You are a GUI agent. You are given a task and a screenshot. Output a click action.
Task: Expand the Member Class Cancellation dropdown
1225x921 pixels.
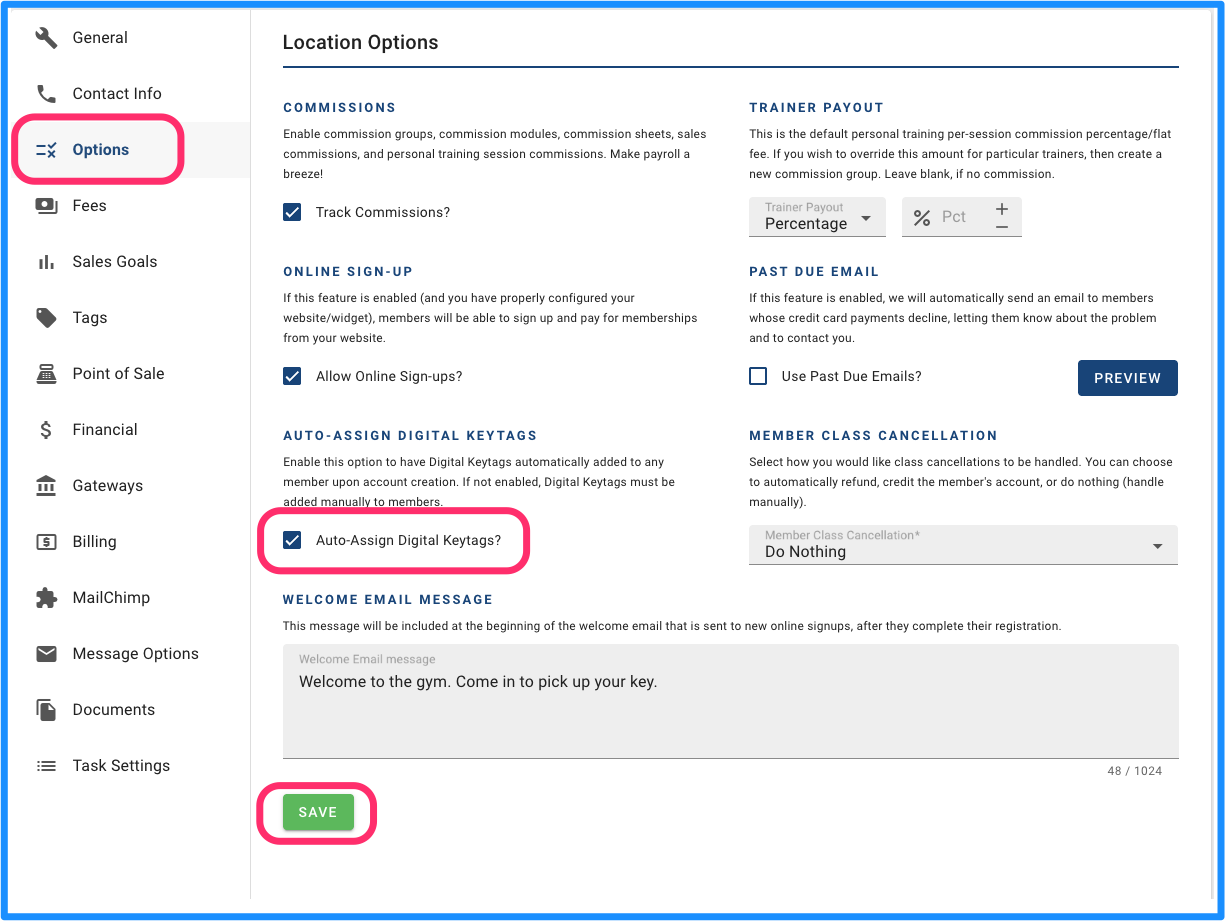click(963, 545)
